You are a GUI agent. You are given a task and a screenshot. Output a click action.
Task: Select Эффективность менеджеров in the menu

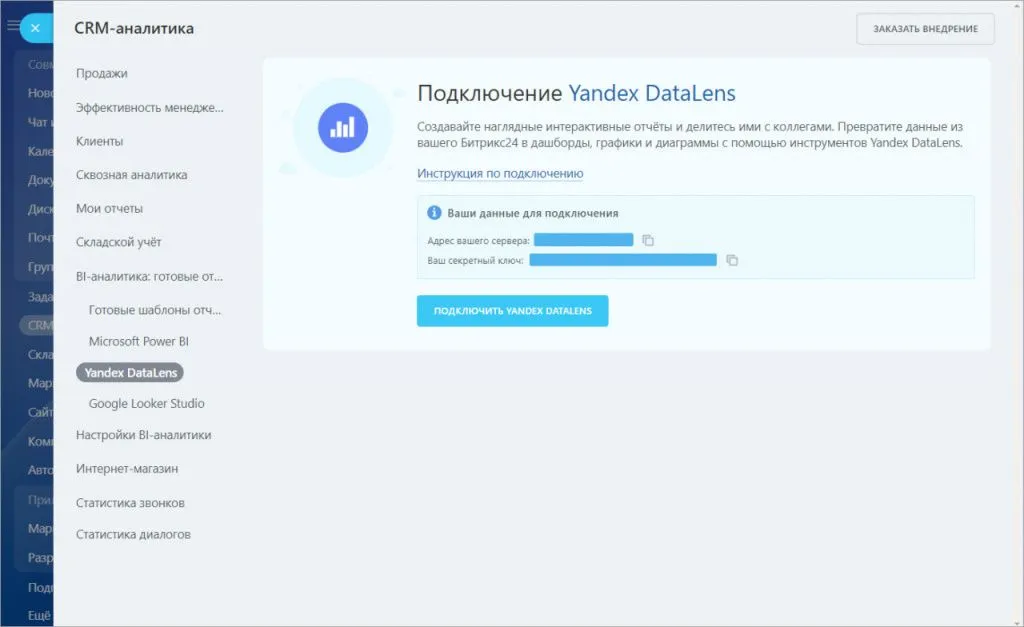pos(149,108)
